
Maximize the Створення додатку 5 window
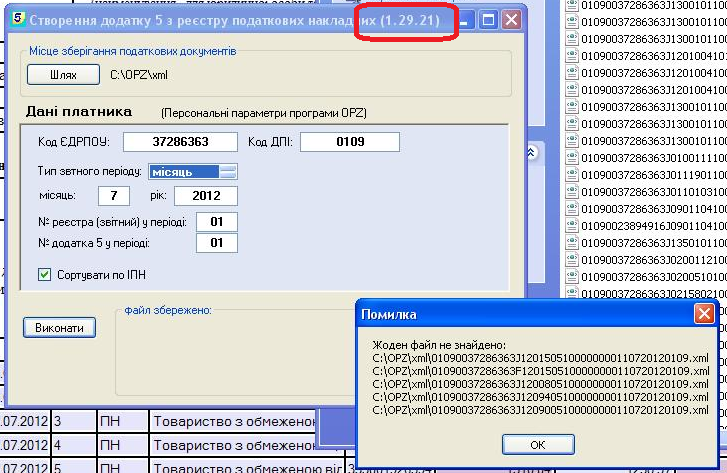[489, 19]
